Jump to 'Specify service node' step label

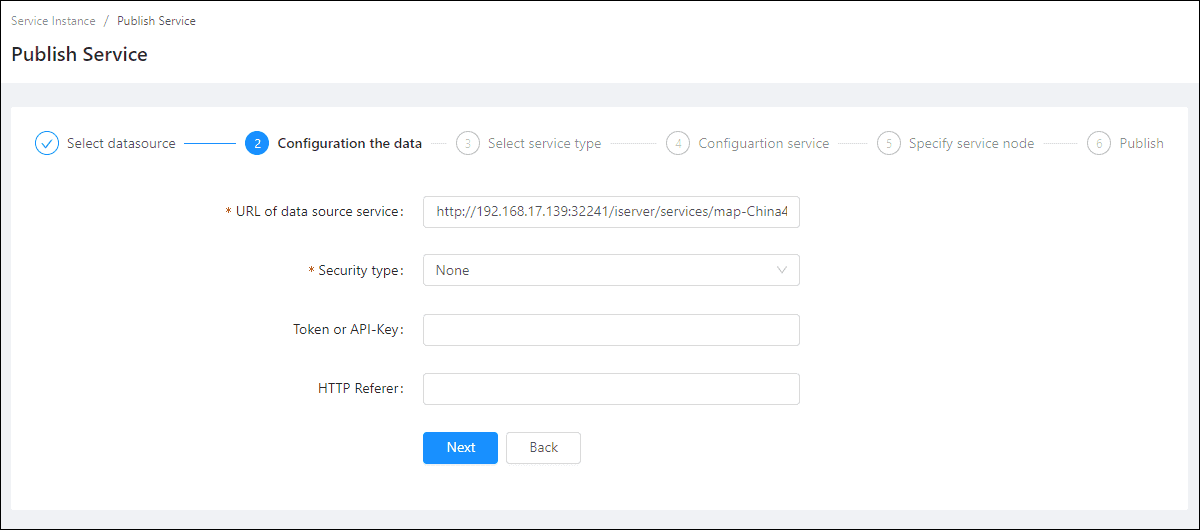click(x=971, y=143)
